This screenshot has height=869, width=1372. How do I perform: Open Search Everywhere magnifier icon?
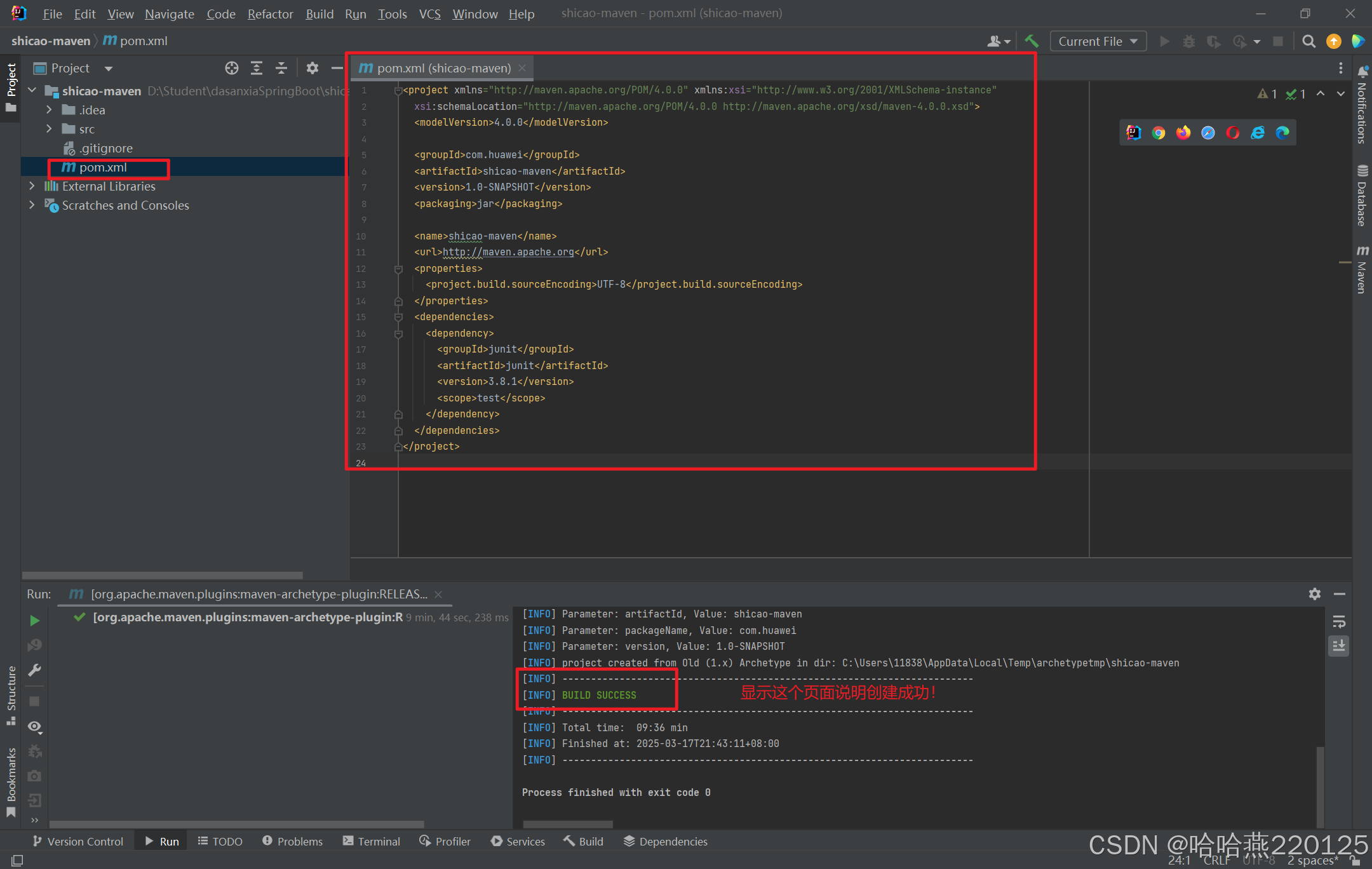tap(1309, 41)
